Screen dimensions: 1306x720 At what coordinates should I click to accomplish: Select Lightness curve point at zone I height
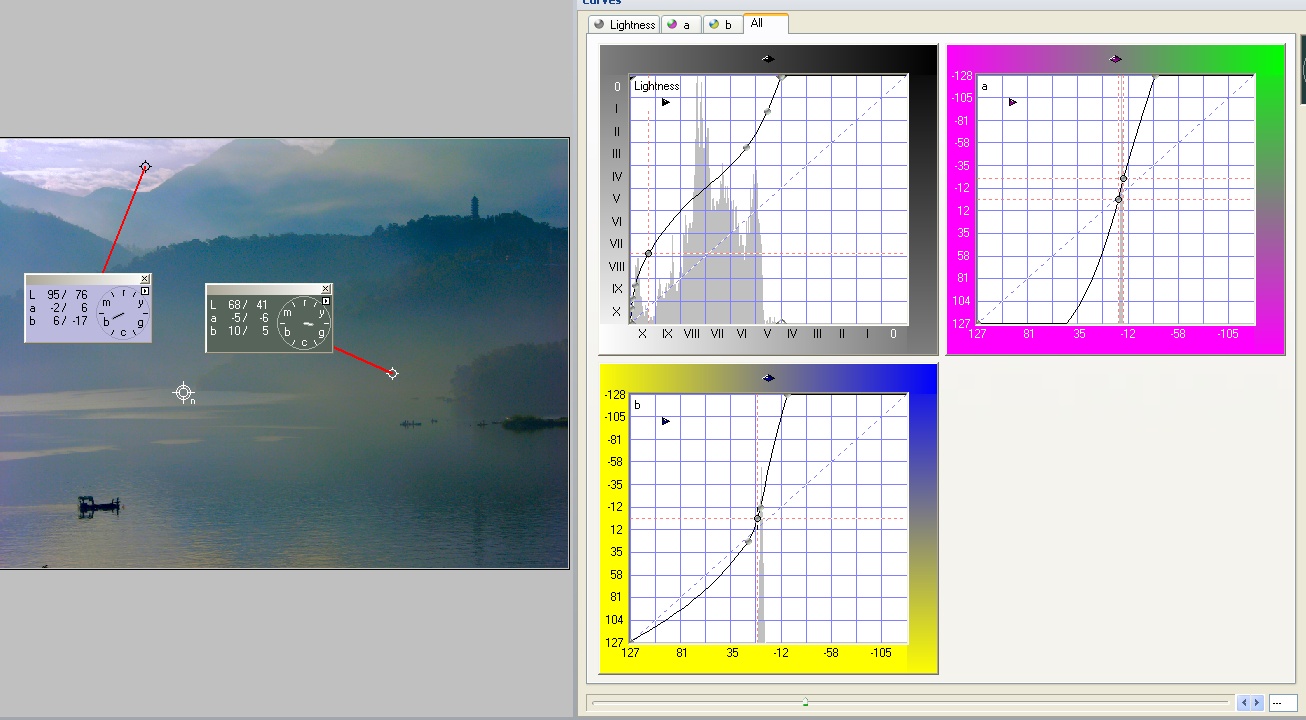[767, 112]
